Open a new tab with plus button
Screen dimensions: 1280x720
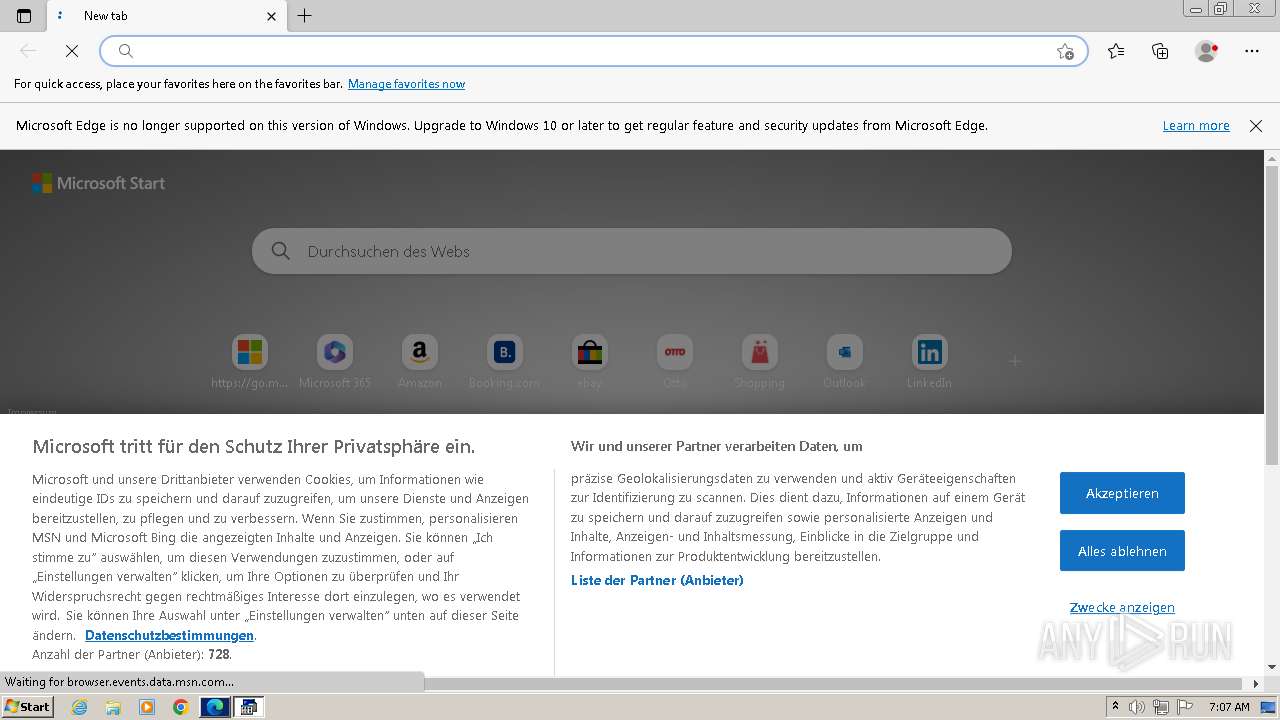(305, 16)
